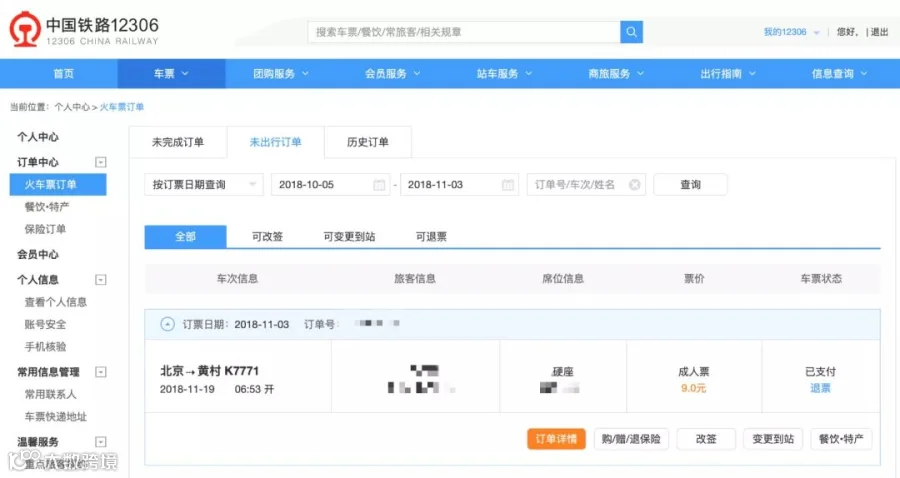The image size is (900, 478).
Task: Select the 可退票 filter tab
Action: point(431,236)
